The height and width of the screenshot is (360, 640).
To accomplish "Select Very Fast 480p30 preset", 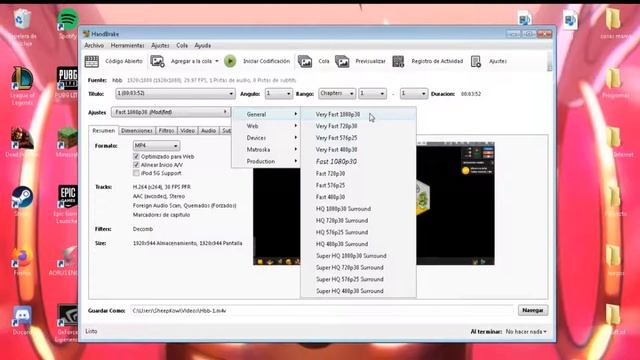I will point(358,150).
